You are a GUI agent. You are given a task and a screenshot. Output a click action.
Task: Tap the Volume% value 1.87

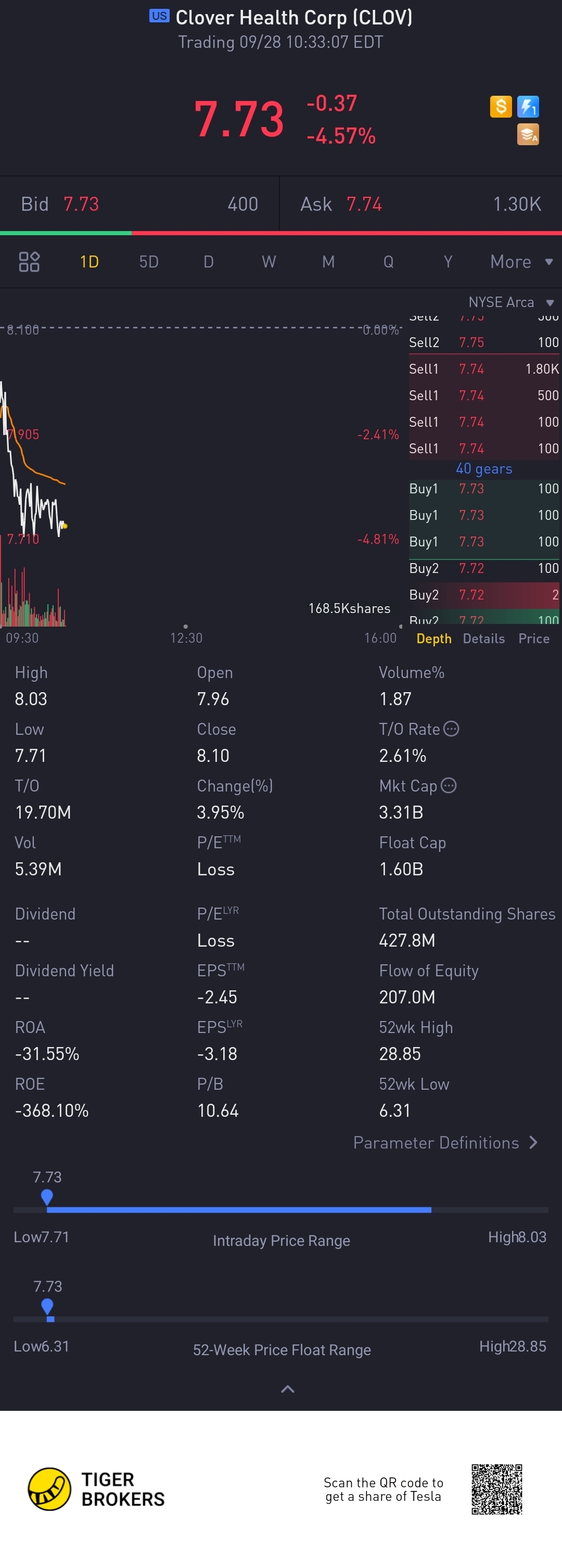click(x=396, y=699)
